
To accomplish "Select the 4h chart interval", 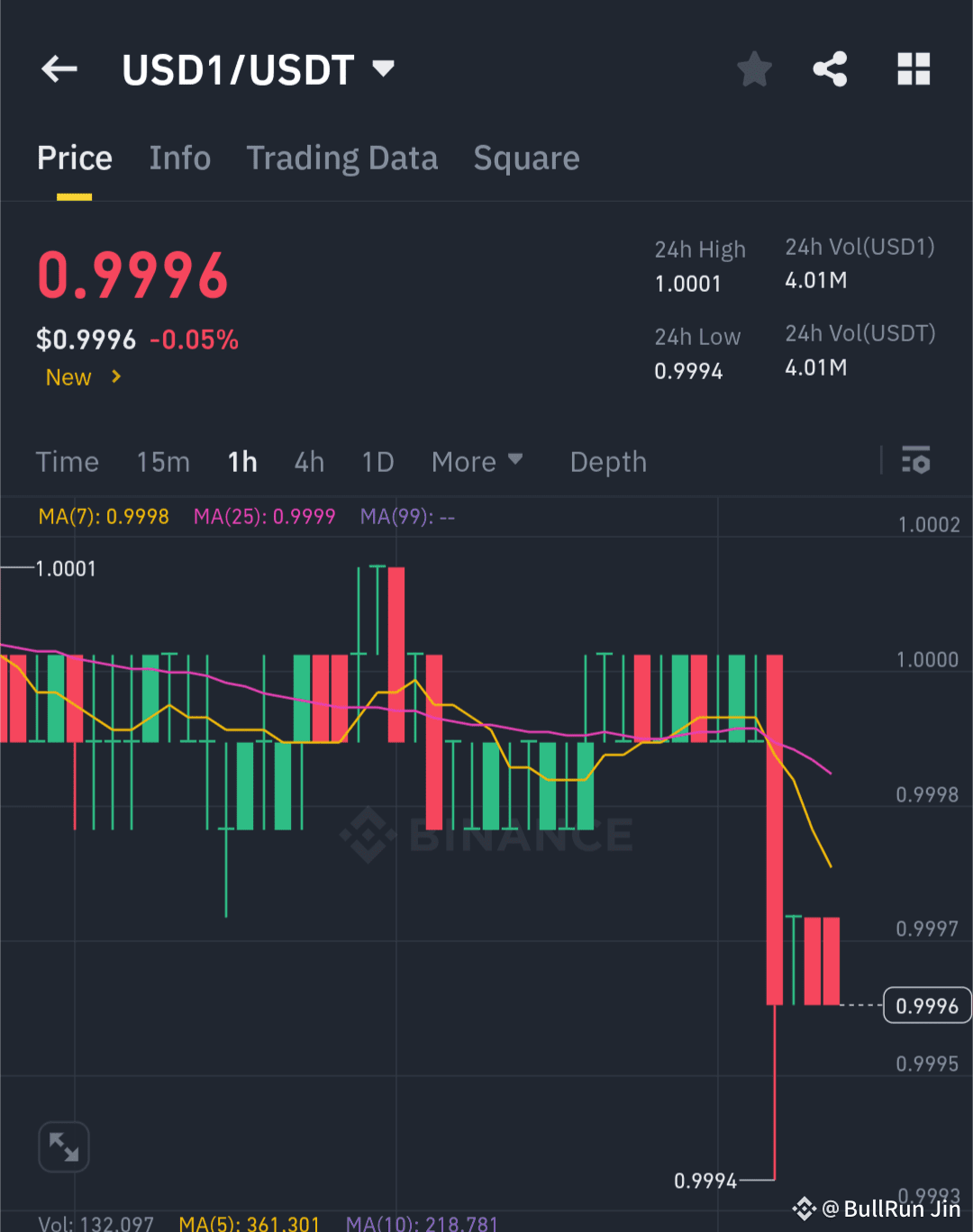I will (x=309, y=462).
